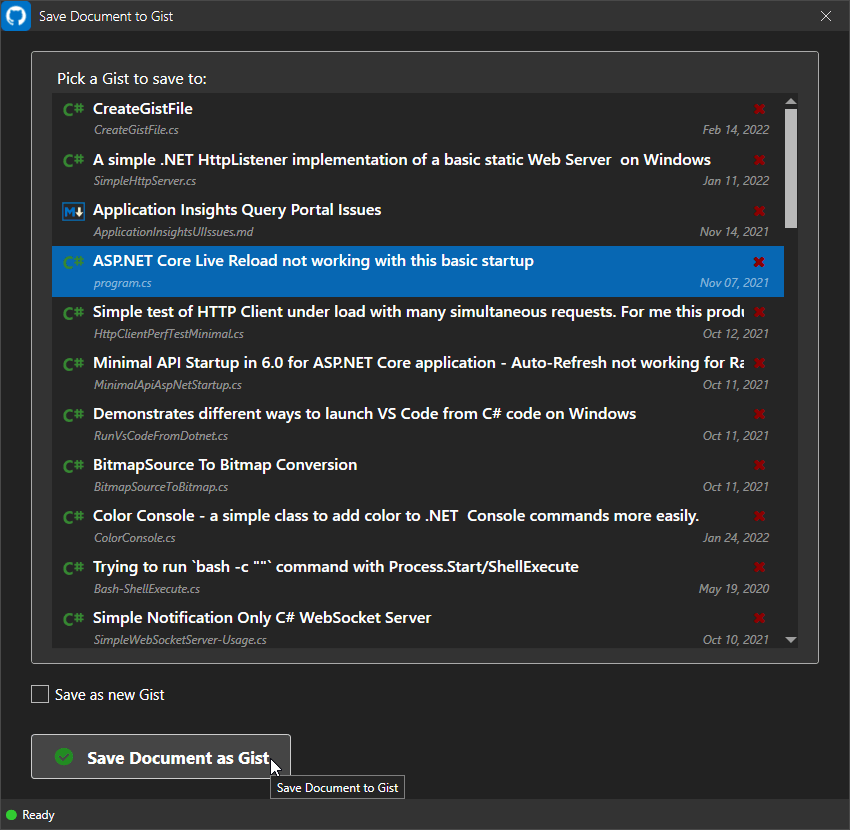The height and width of the screenshot is (830, 850).
Task: Select Simple Notification Only C# WebSocket Server
Action: [262, 617]
